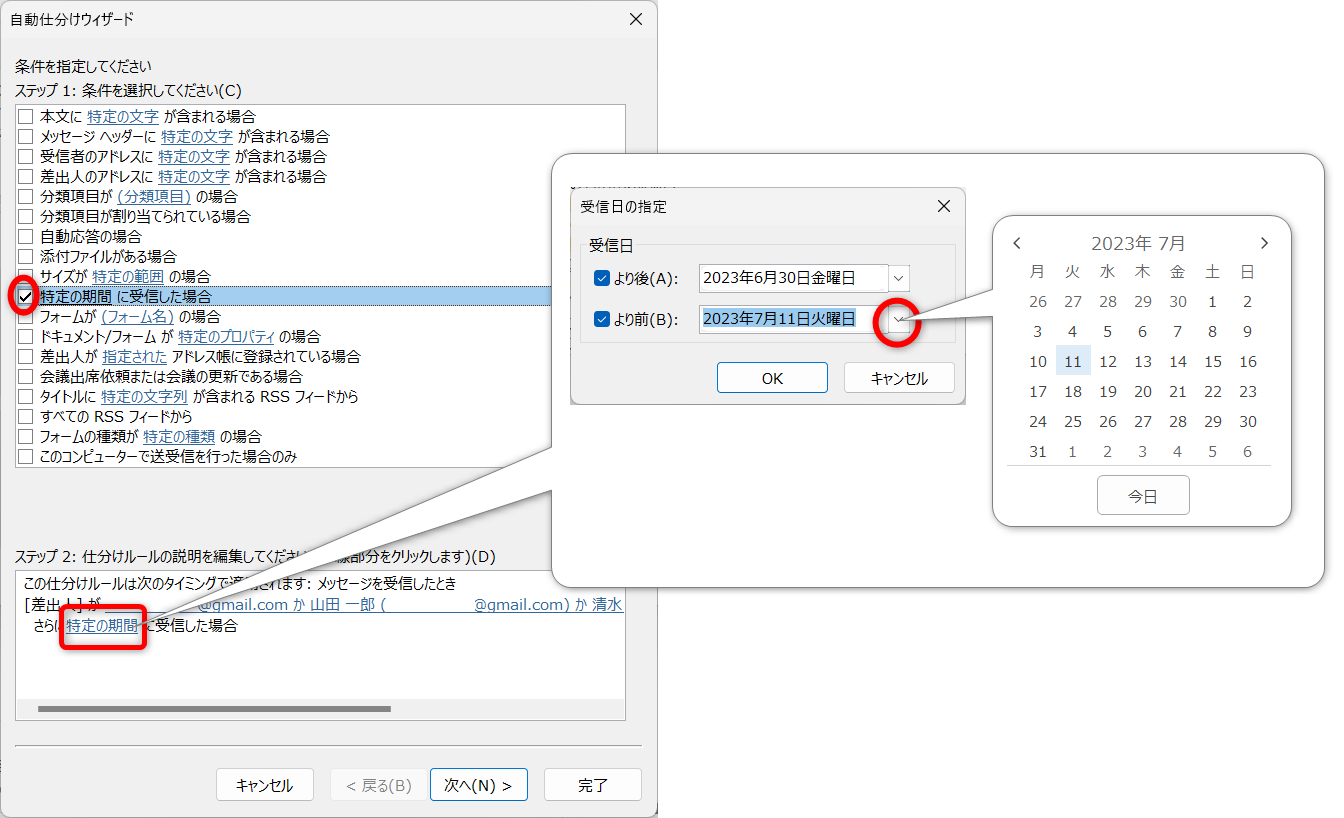This screenshot has width=1344, height=818.
Task: Uncheck the より前(B) checkbox
Action: click(x=602, y=319)
